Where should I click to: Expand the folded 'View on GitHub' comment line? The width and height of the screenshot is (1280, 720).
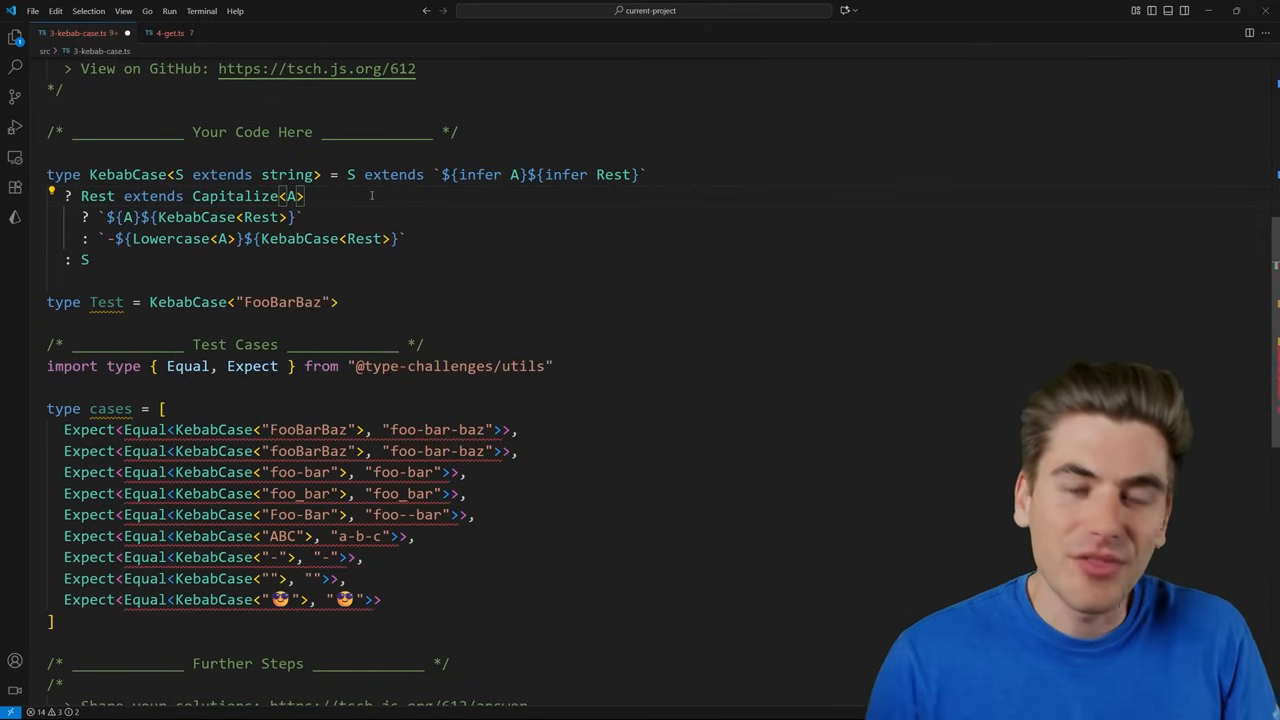tap(68, 69)
